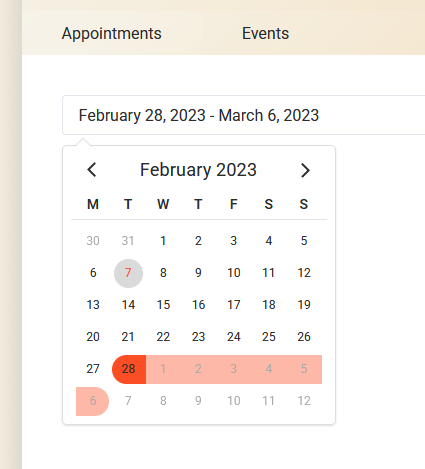Select grayed January 30 date
Screen dimensions: 425x469
[x=93, y=241]
